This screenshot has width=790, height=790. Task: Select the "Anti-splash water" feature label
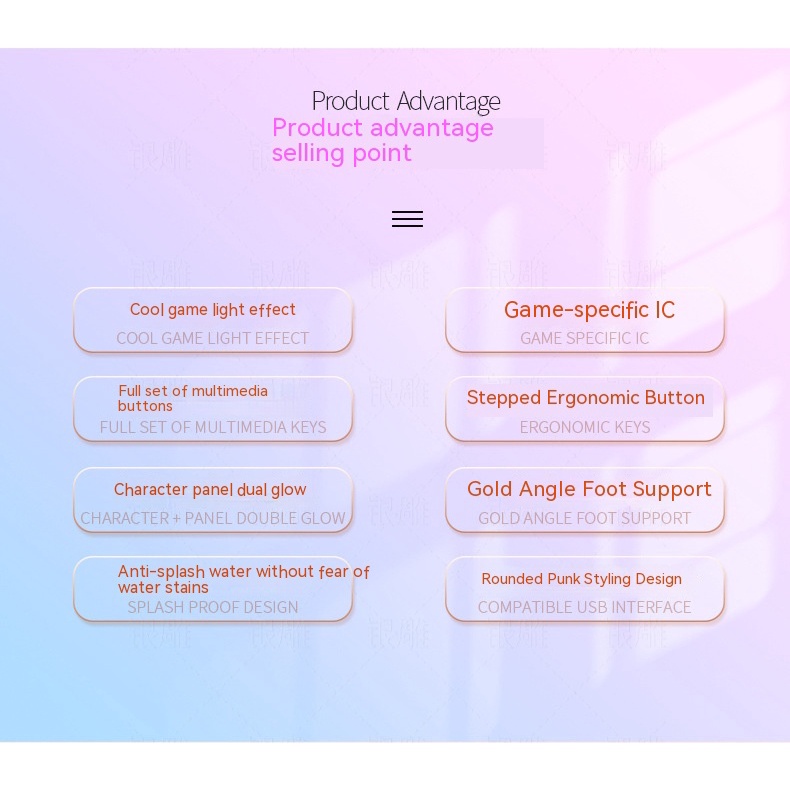(243, 579)
